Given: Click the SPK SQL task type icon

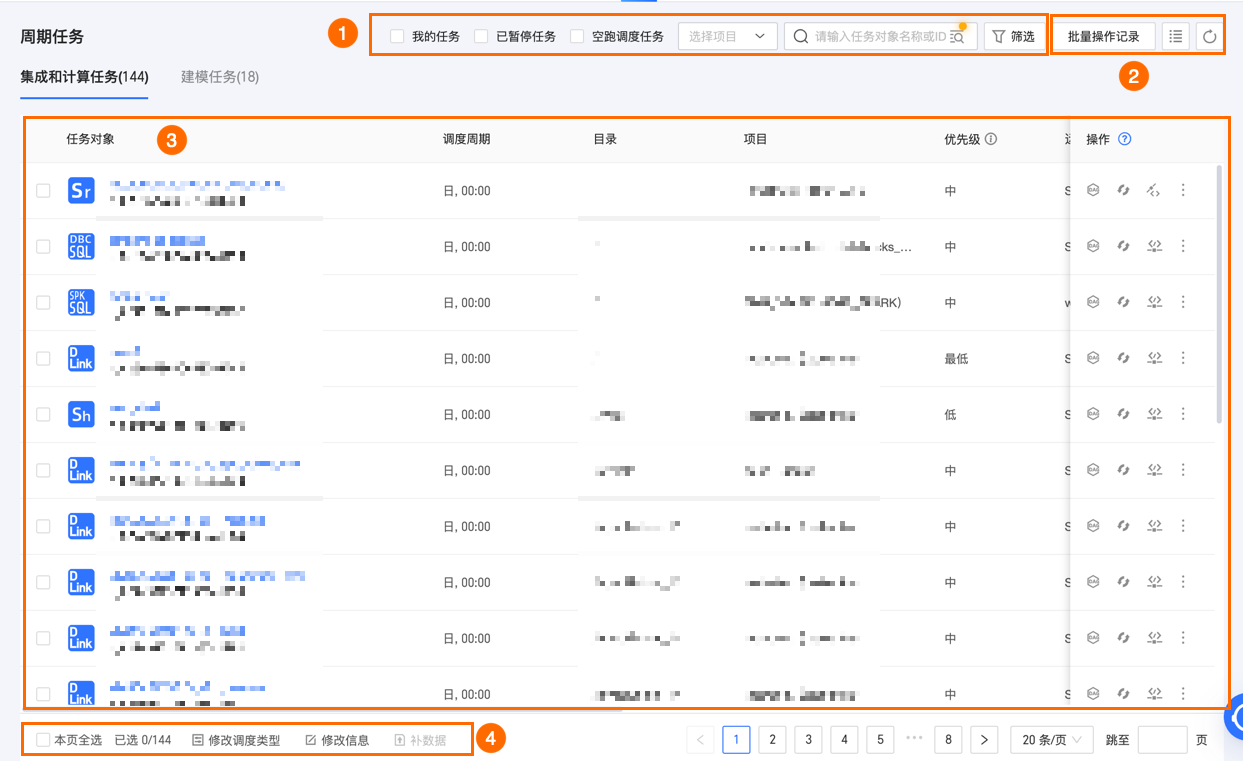Looking at the screenshot, I should [81, 302].
